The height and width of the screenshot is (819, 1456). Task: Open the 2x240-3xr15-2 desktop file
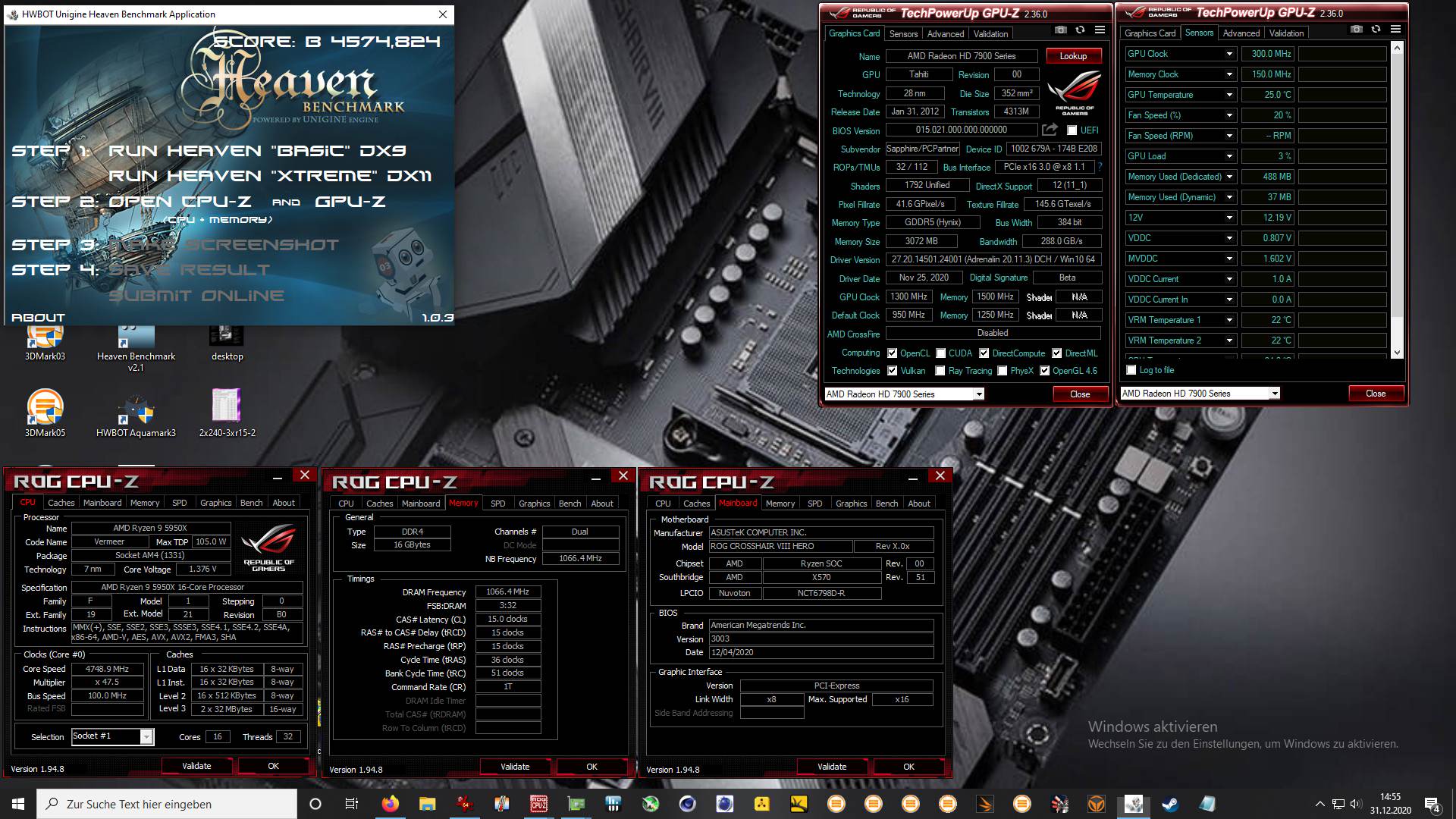(x=227, y=413)
